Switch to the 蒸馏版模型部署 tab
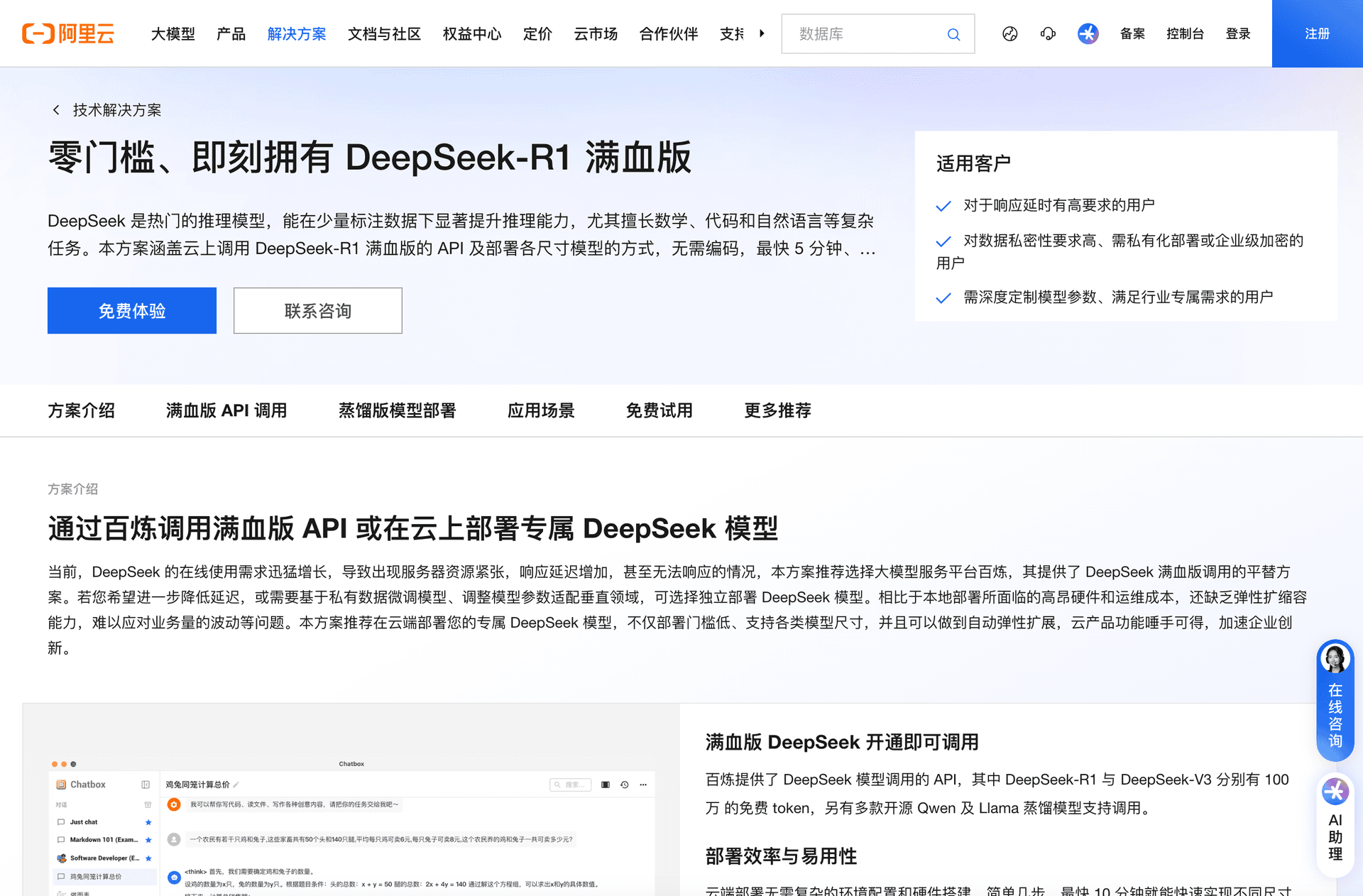This screenshot has height=896, width=1363. 397,410
